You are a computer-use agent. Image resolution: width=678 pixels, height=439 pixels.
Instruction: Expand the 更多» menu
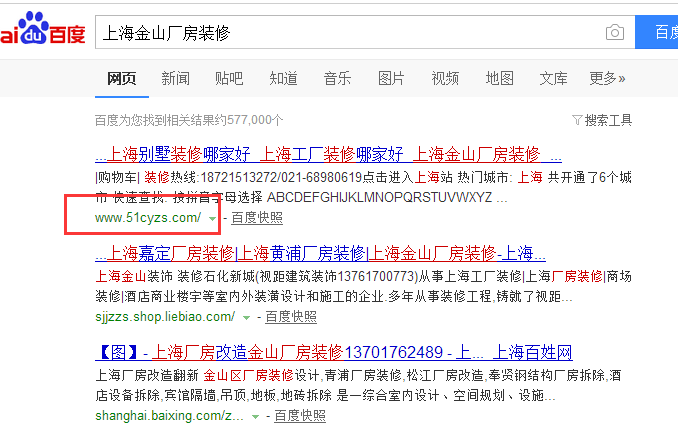tap(607, 79)
